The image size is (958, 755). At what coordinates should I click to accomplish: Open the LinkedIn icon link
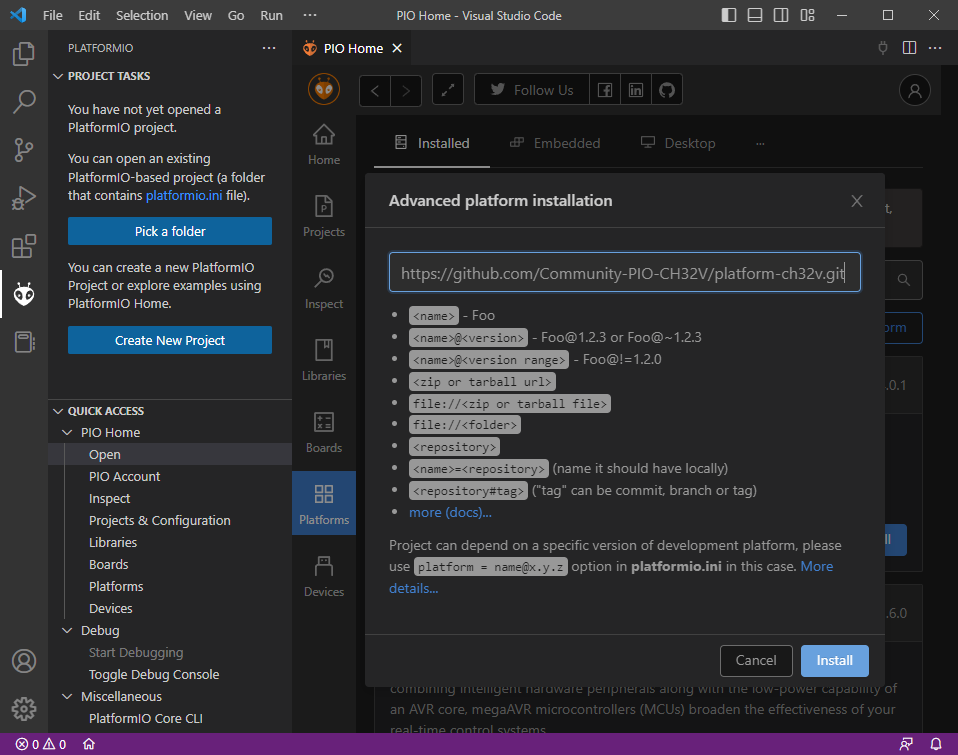tap(636, 90)
